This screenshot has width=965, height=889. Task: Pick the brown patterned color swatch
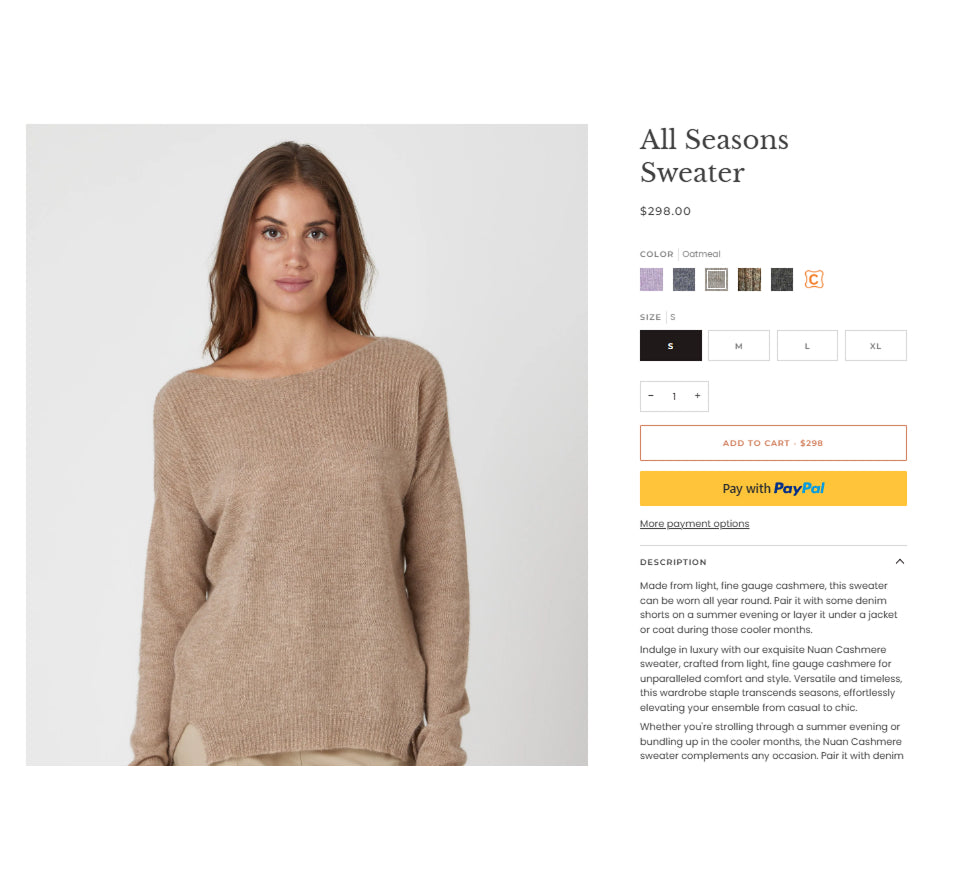coord(749,279)
